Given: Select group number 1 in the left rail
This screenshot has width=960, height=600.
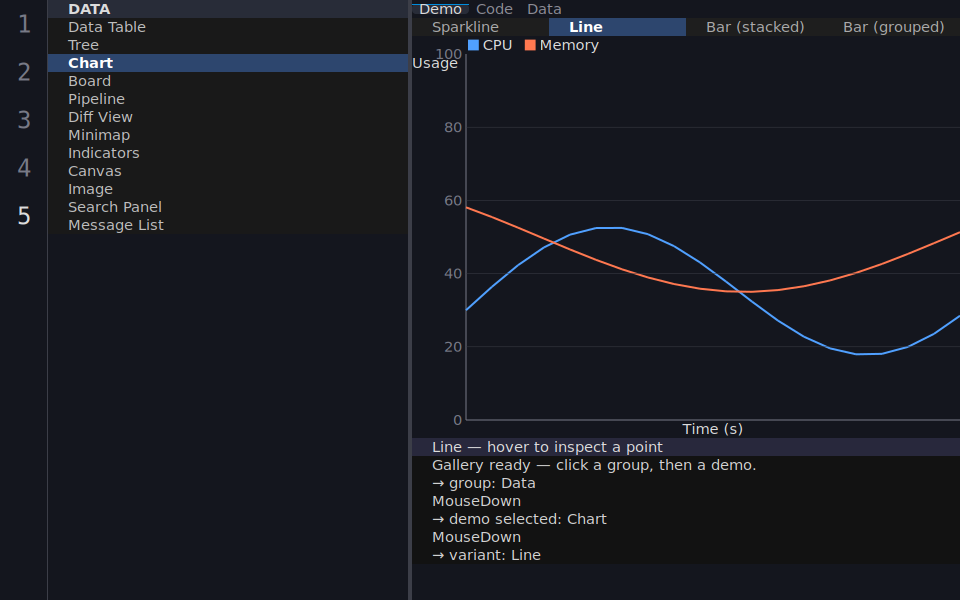Looking at the screenshot, I should tap(24, 24).
